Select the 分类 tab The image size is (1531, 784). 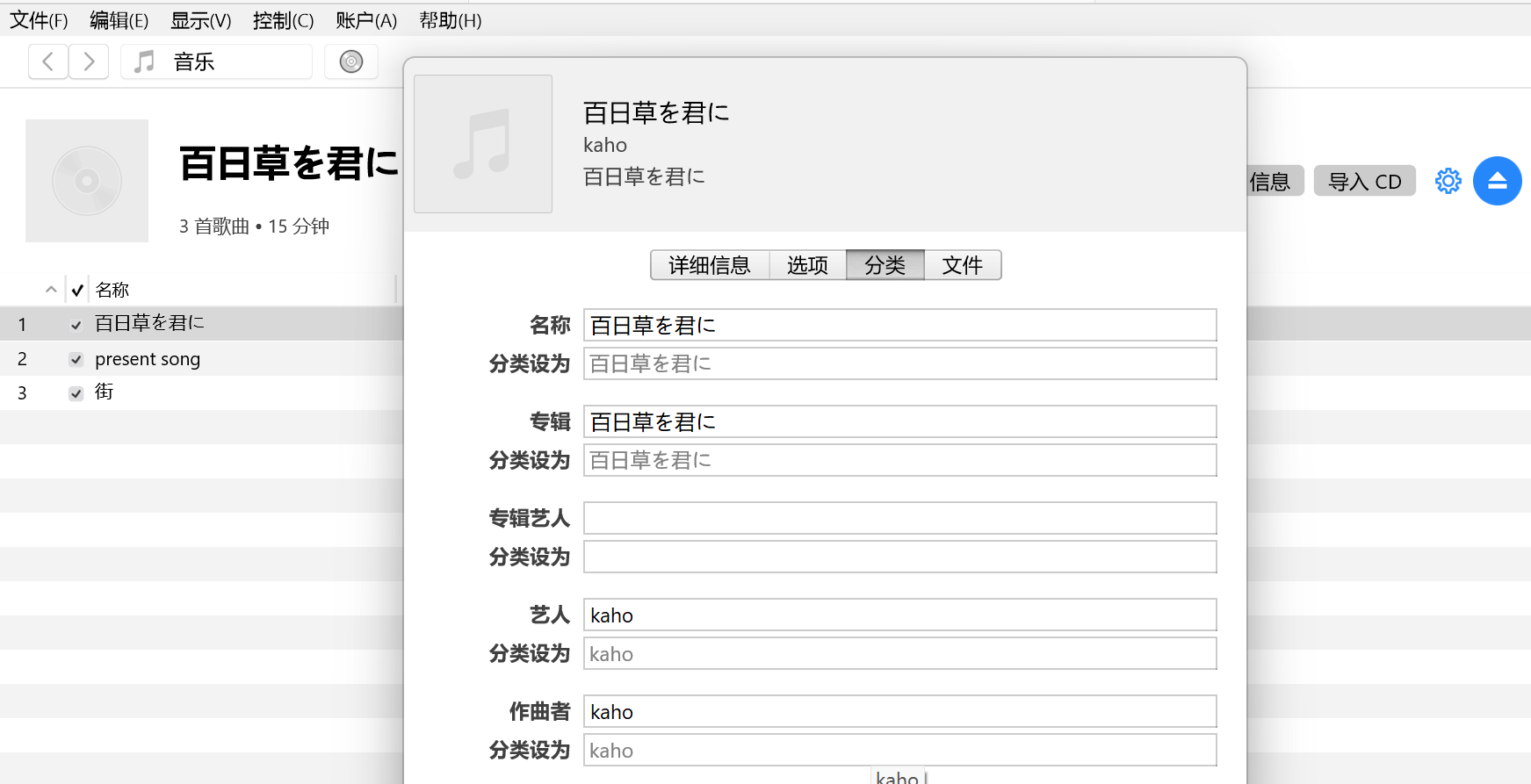885,265
